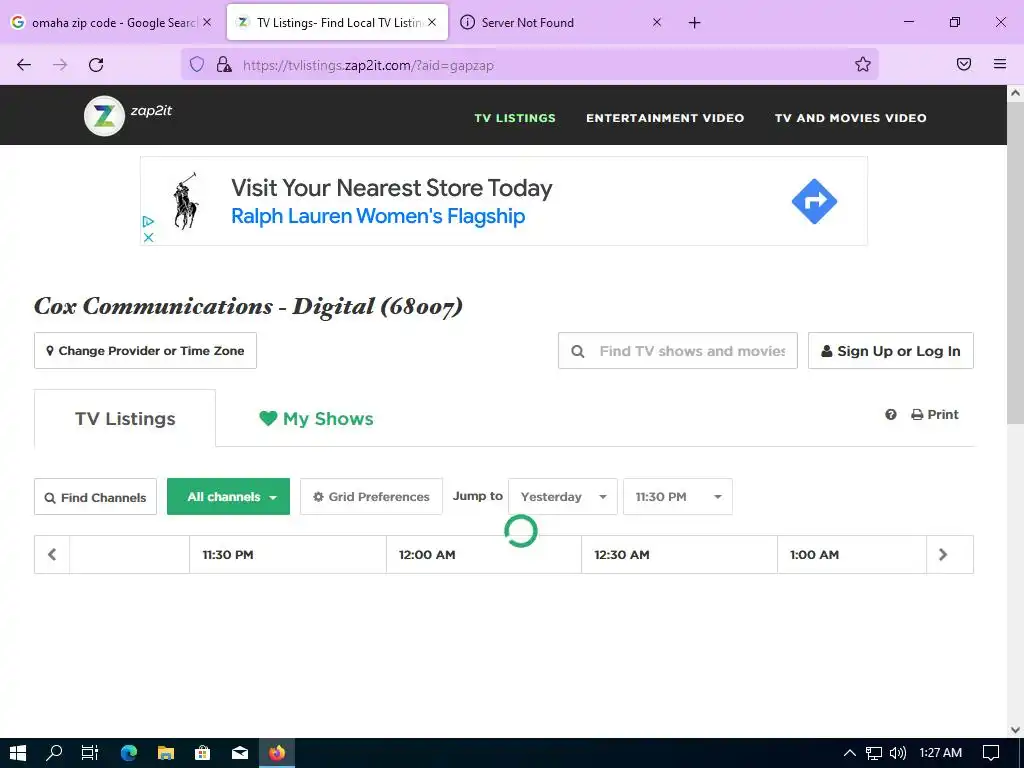Select the omaha zip code browser tab
This screenshot has height=768, width=1024.
[x=112, y=22]
